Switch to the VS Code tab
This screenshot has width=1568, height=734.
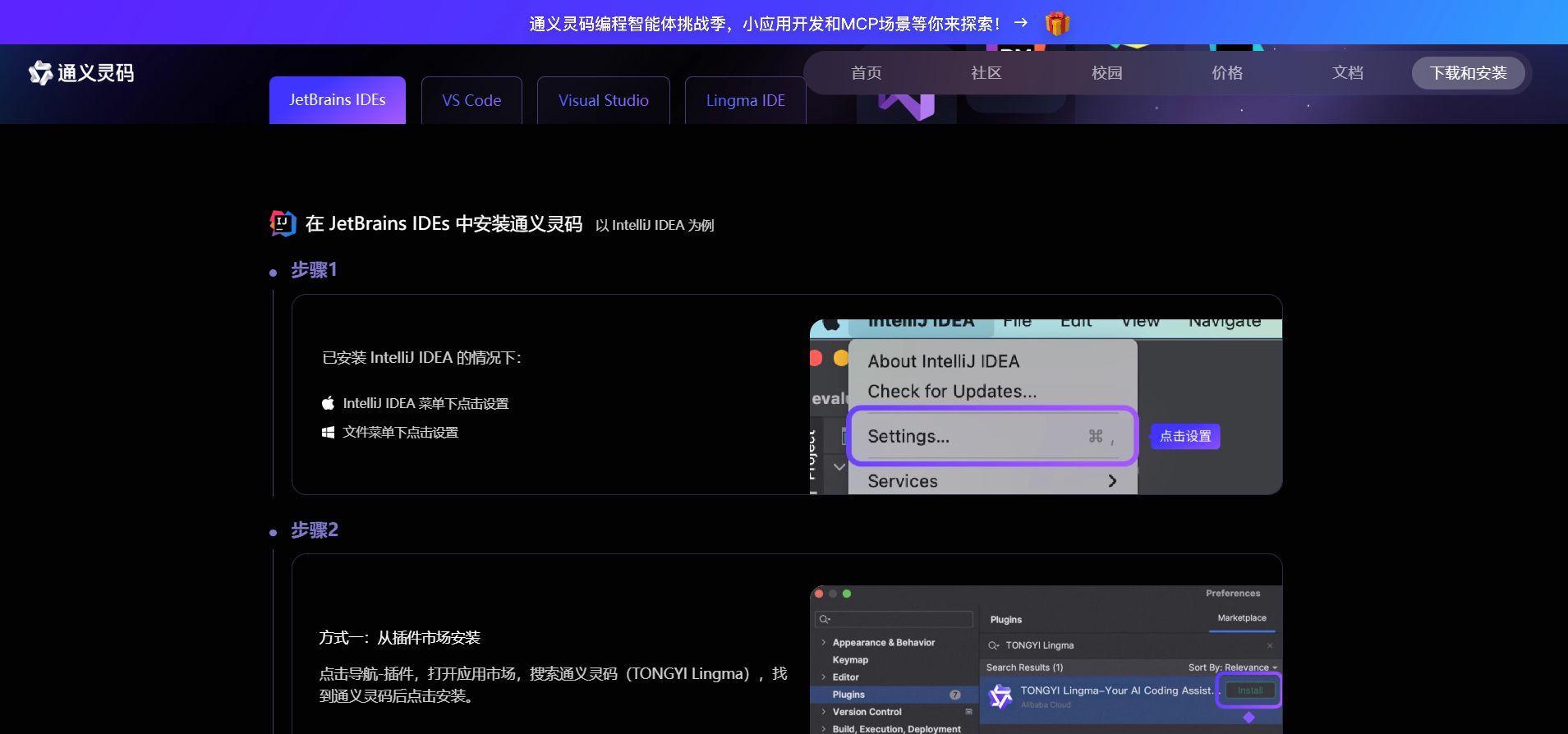pyautogui.click(x=471, y=100)
